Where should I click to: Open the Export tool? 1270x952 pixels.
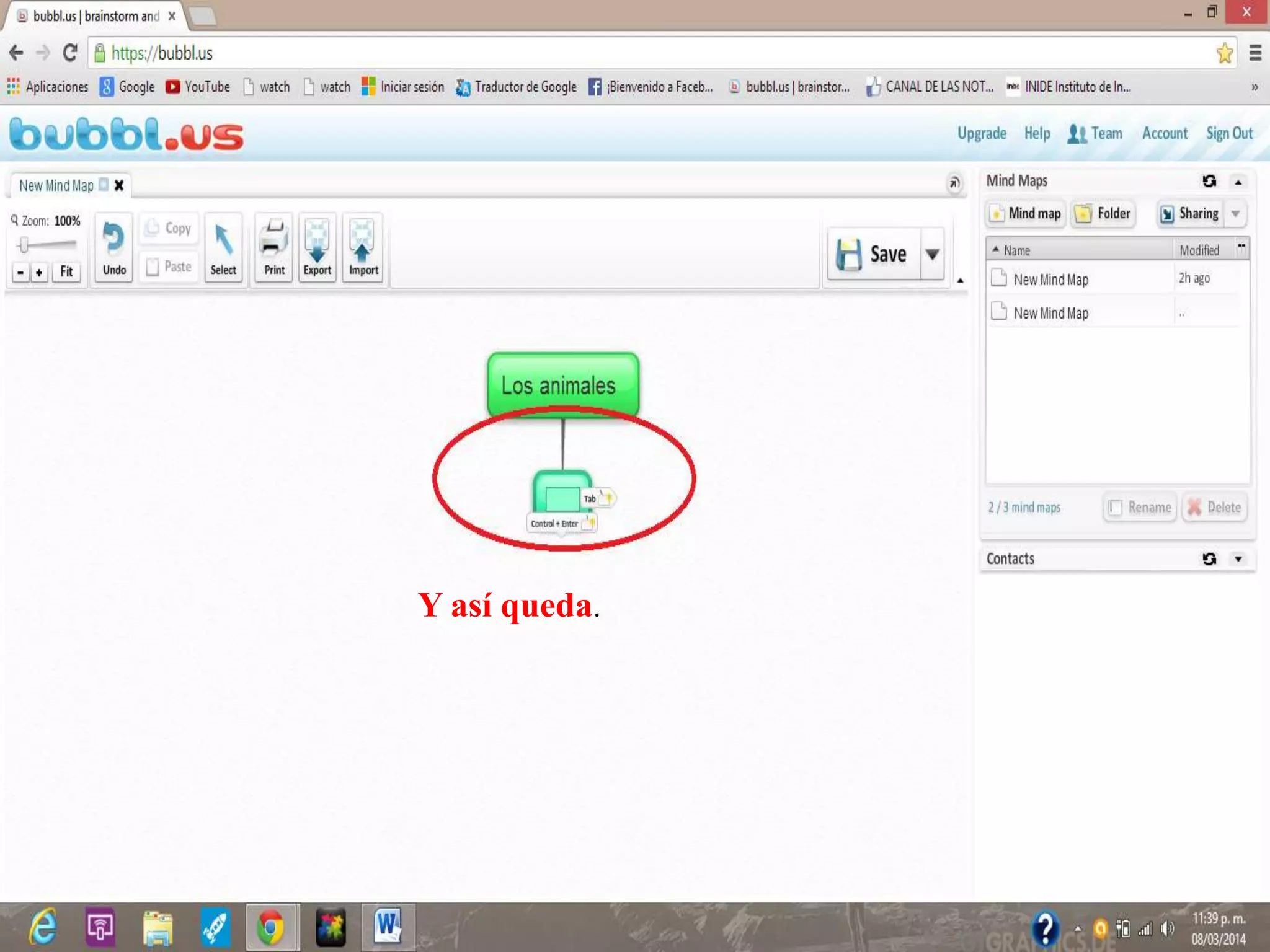pos(317,242)
